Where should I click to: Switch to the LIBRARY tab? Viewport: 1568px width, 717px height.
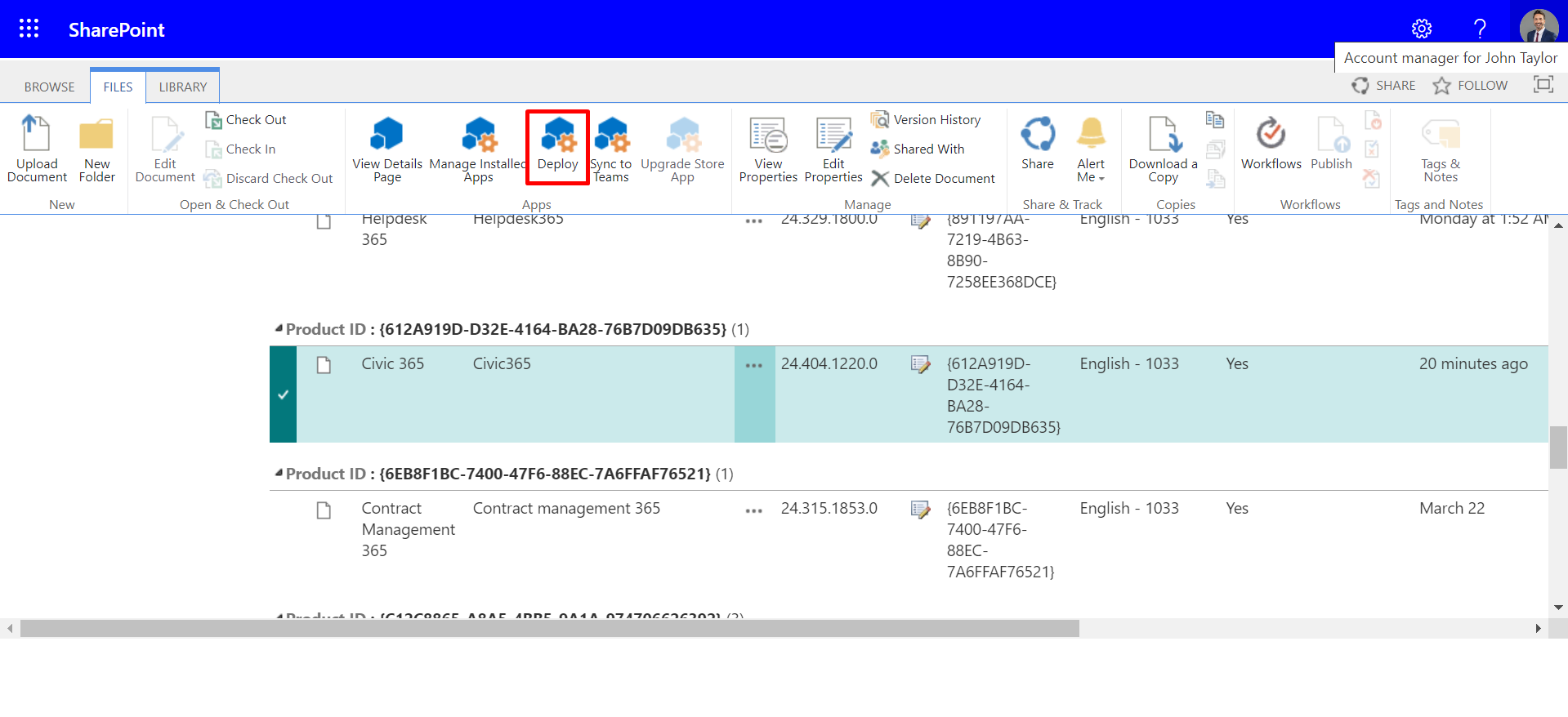point(183,87)
